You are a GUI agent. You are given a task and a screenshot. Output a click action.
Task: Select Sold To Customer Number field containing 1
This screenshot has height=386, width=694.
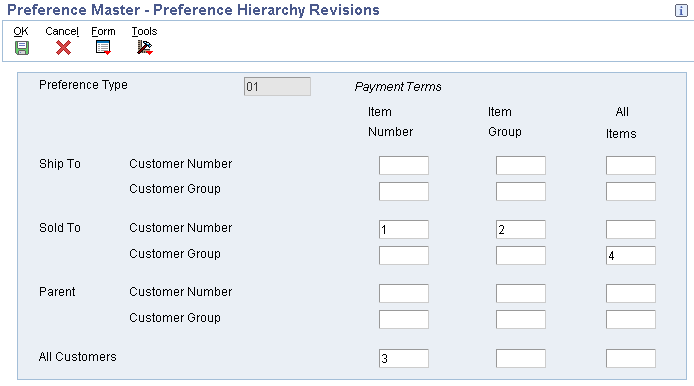(x=404, y=229)
